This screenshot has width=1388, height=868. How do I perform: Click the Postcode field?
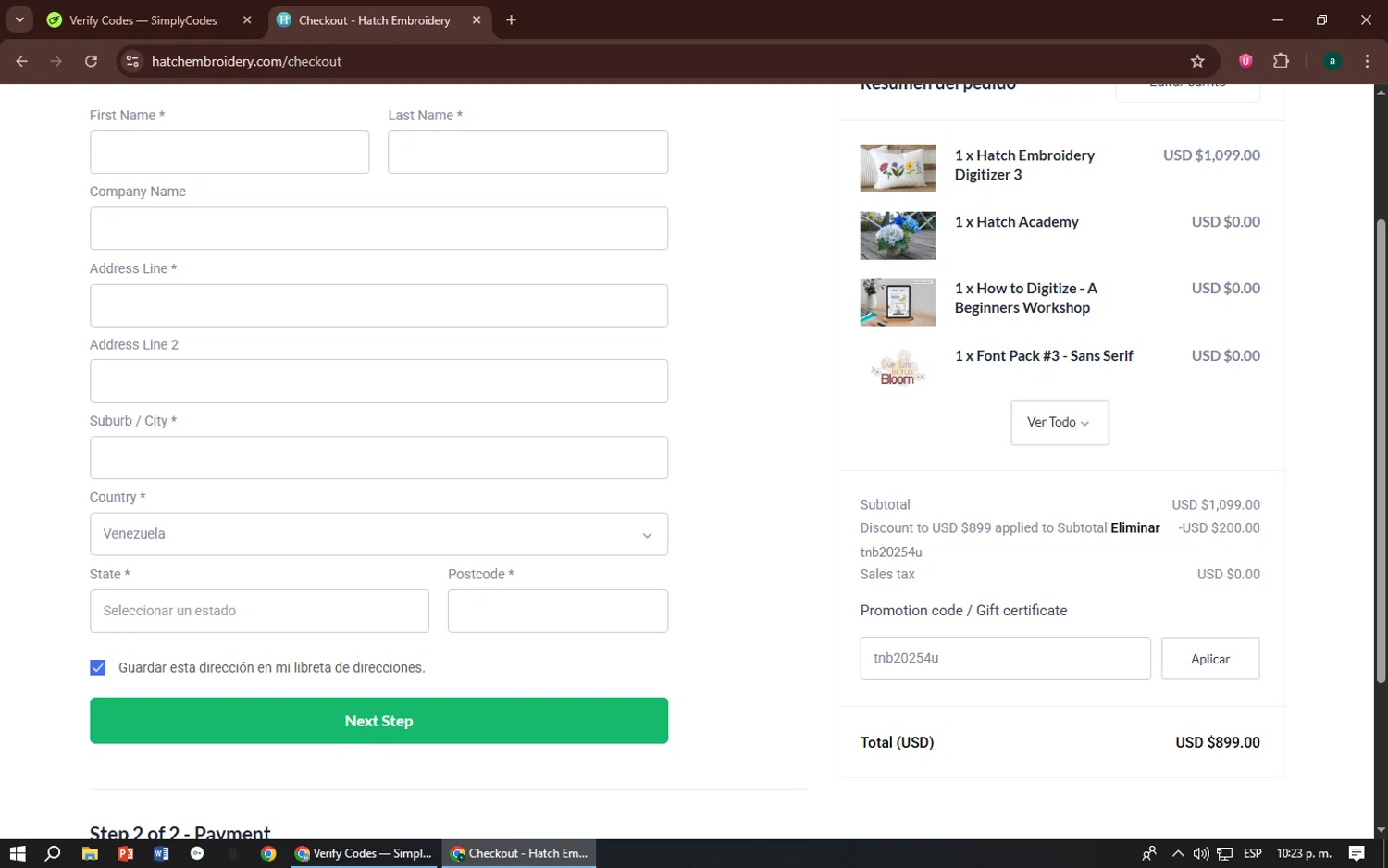(x=558, y=611)
